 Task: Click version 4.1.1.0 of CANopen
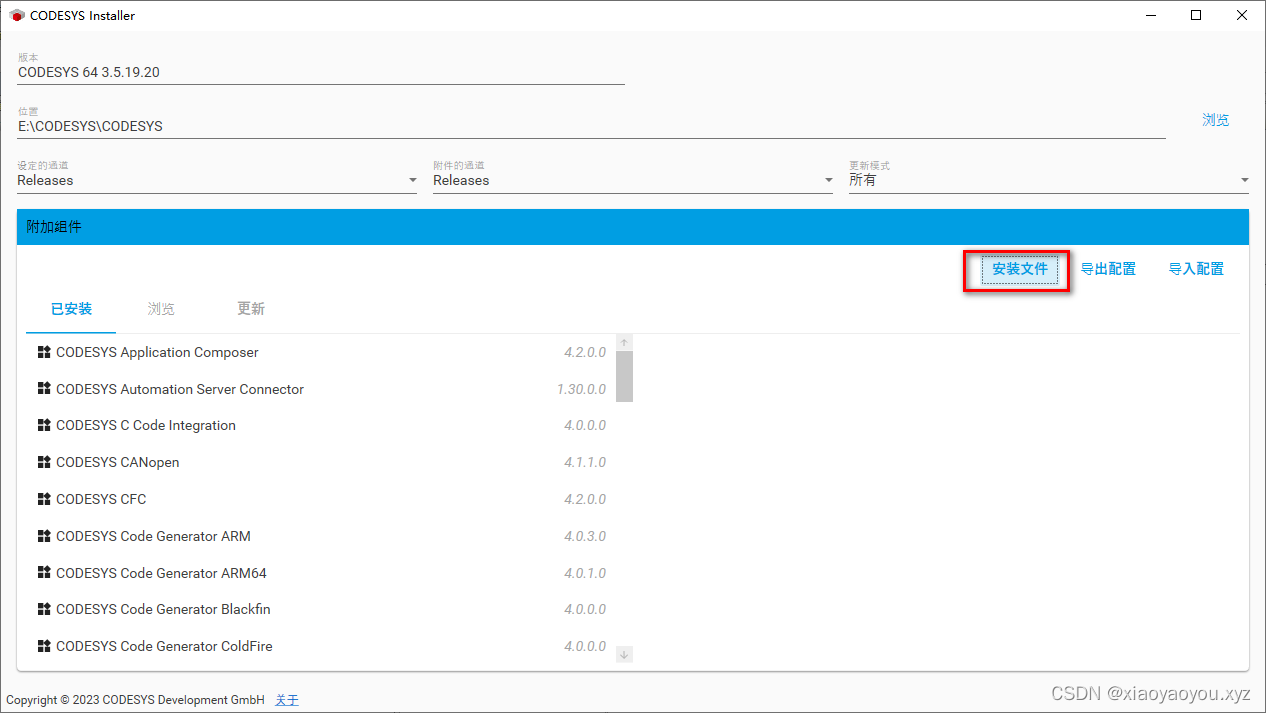pos(585,462)
